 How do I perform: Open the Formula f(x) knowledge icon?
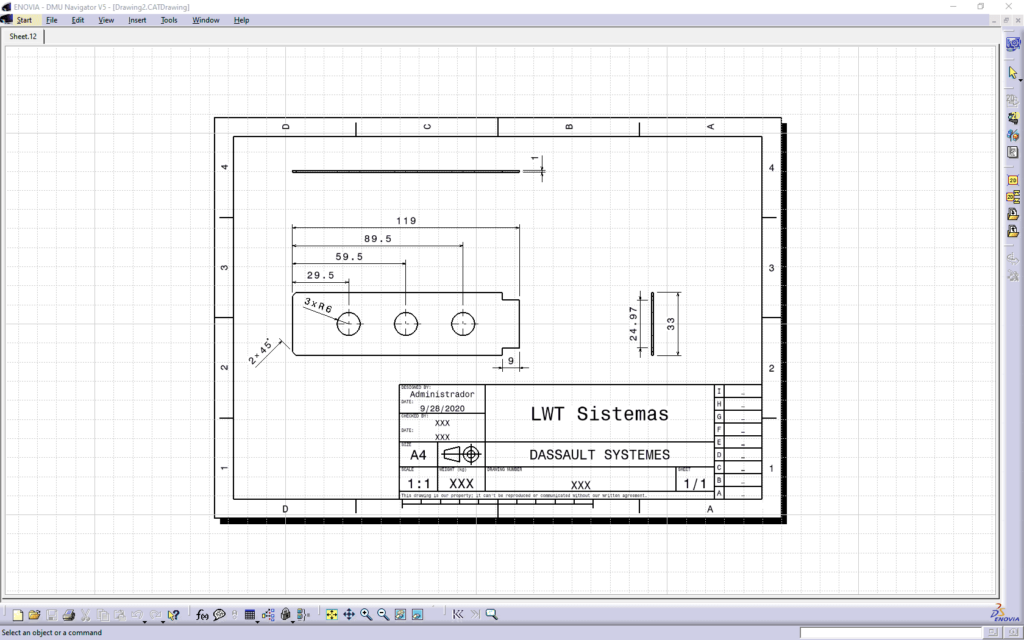pyautogui.click(x=201, y=614)
